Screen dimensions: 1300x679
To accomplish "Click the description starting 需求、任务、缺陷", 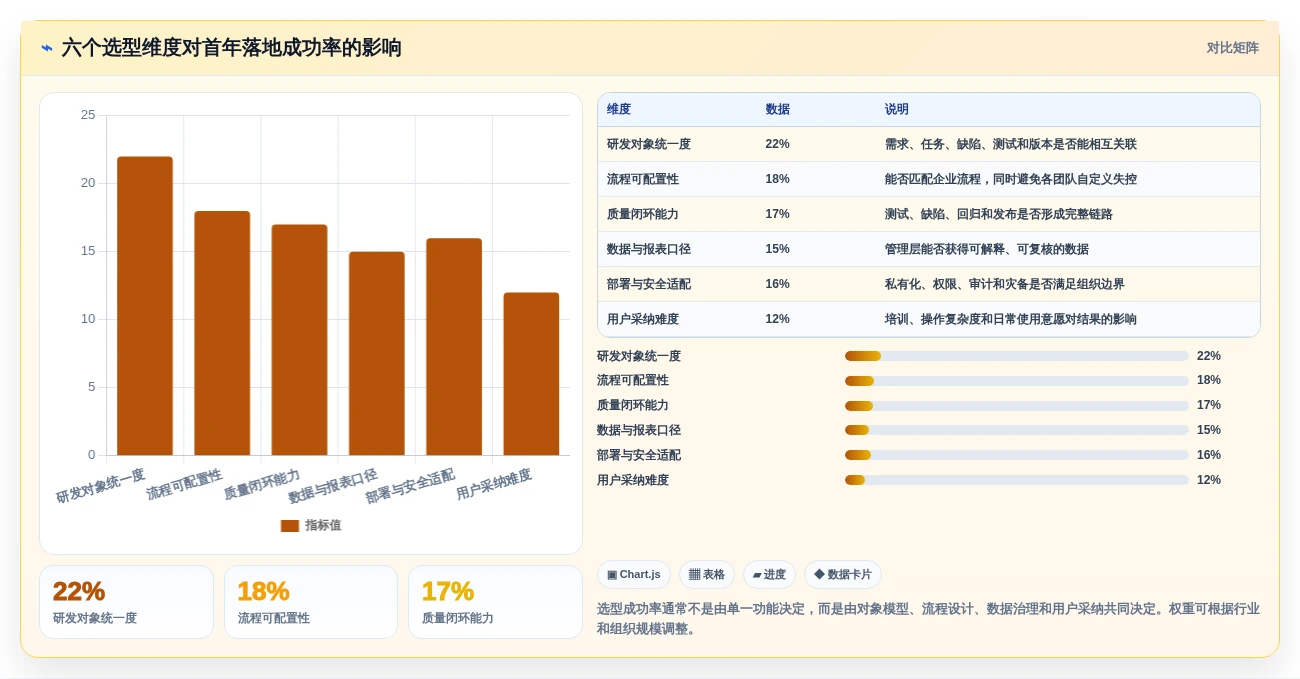I will [x=1011, y=144].
